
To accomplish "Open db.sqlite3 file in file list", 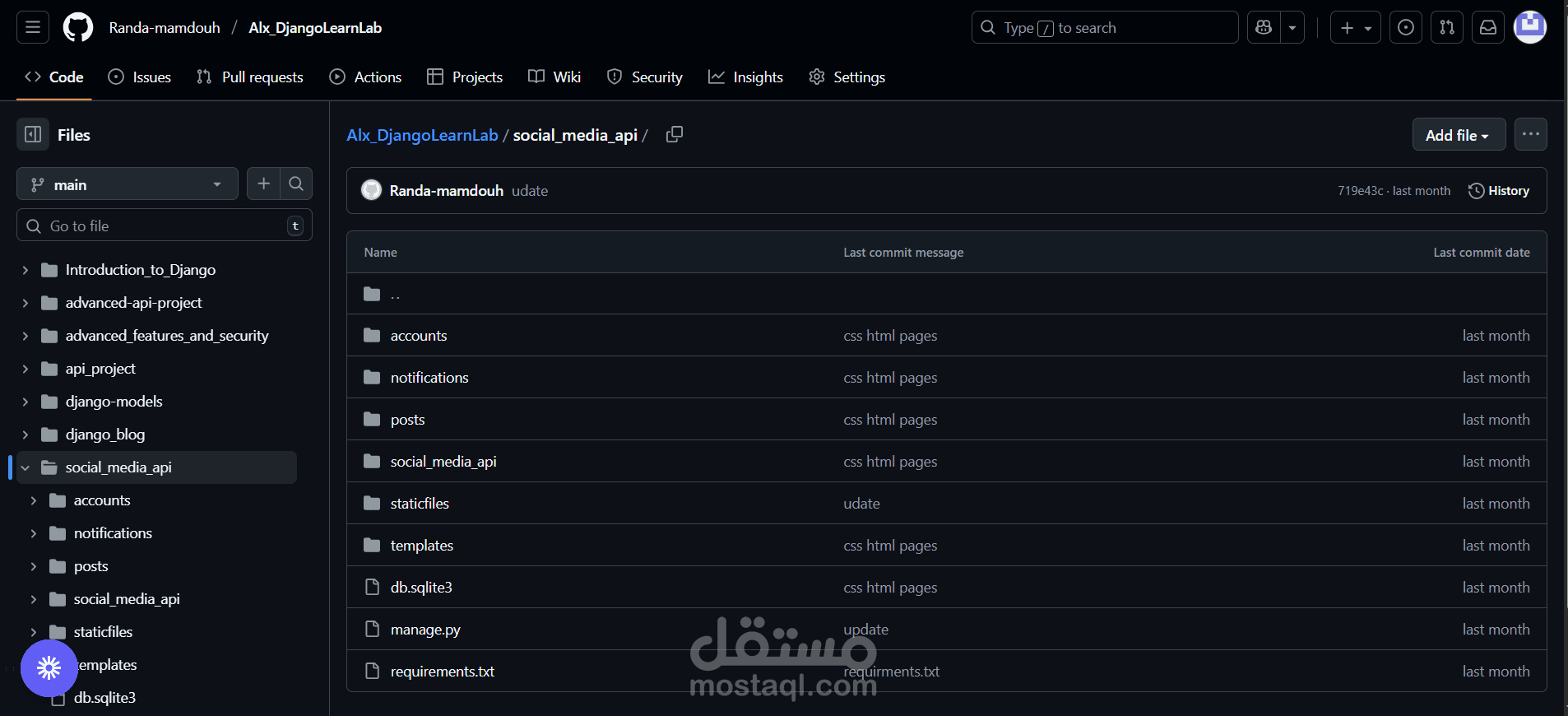I will coord(421,588).
